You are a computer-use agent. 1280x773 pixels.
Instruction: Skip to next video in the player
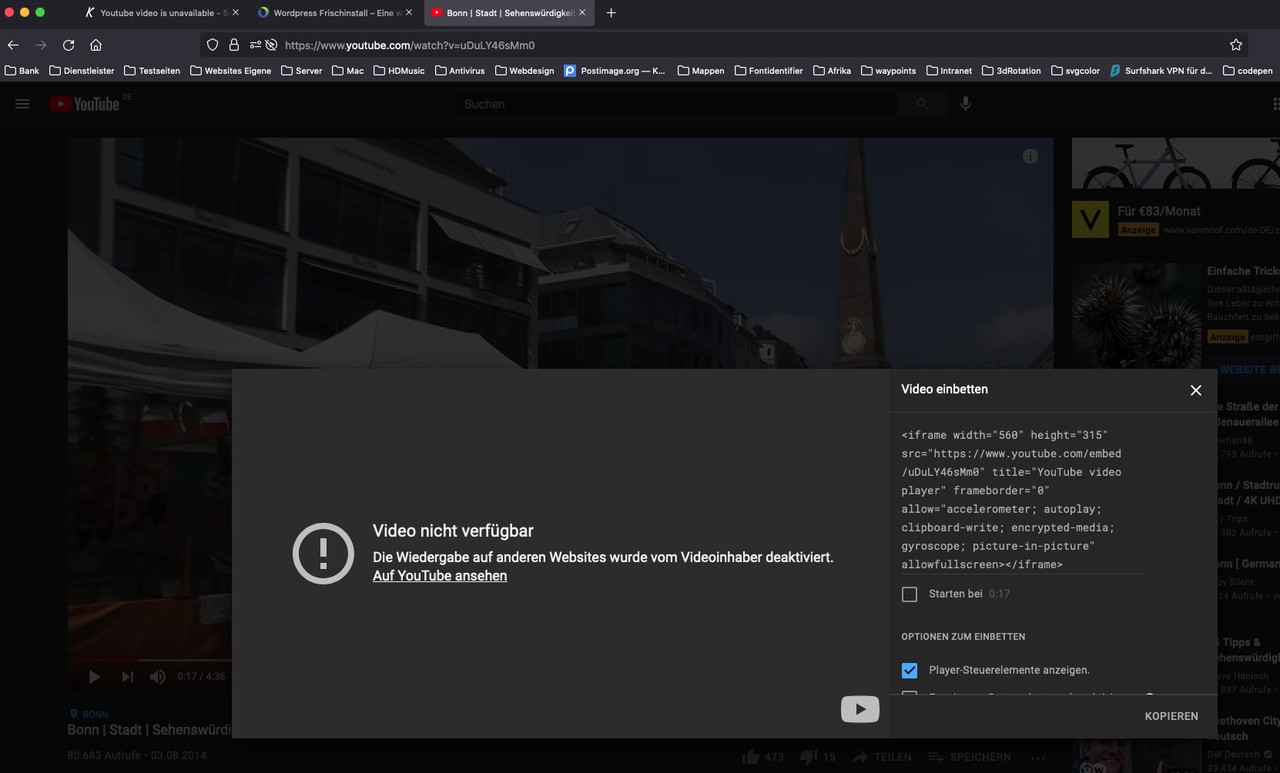coord(127,677)
